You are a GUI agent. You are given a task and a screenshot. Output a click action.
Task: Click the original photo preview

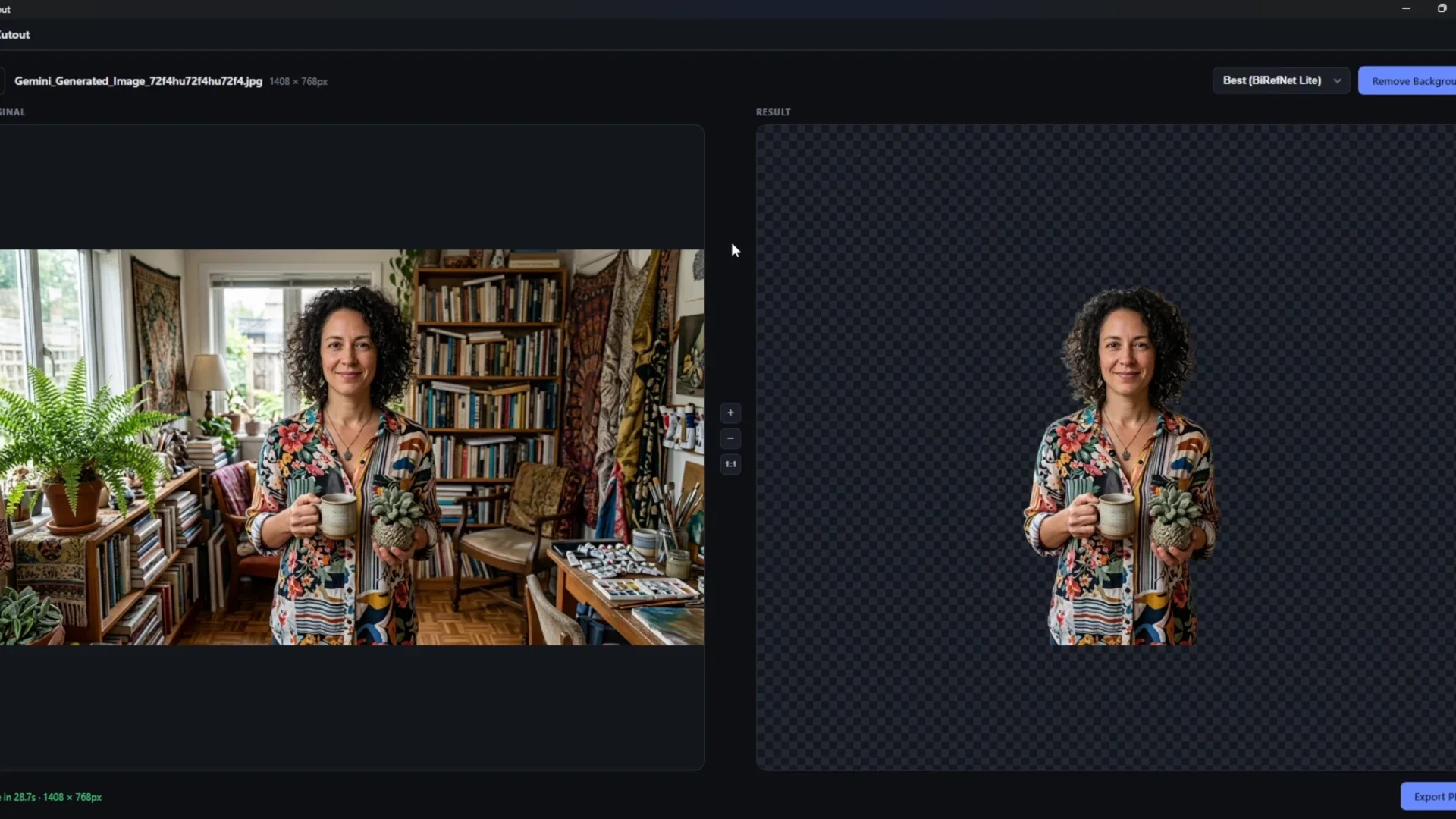[352, 447]
